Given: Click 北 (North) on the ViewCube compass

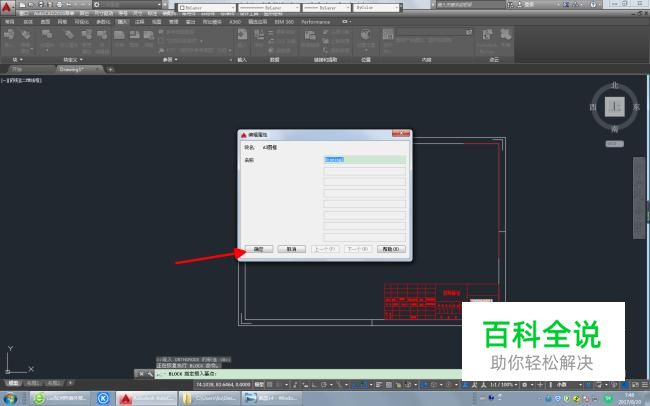Looking at the screenshot, I should [x=614, y=85].
